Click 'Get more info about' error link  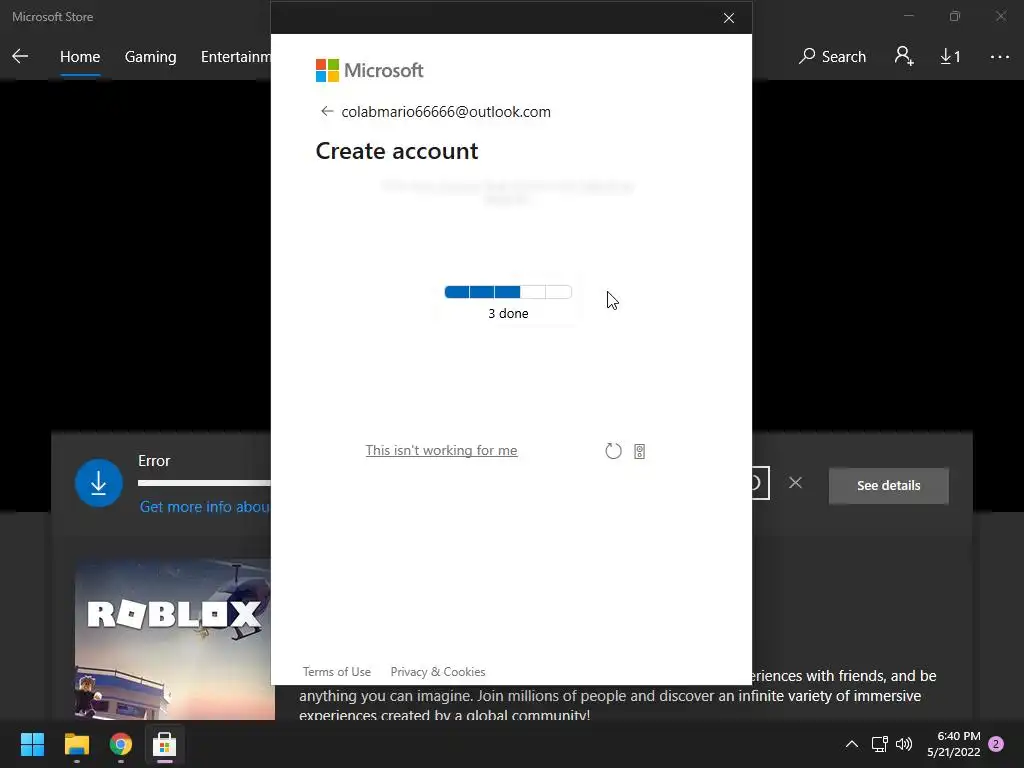point(205,507)
